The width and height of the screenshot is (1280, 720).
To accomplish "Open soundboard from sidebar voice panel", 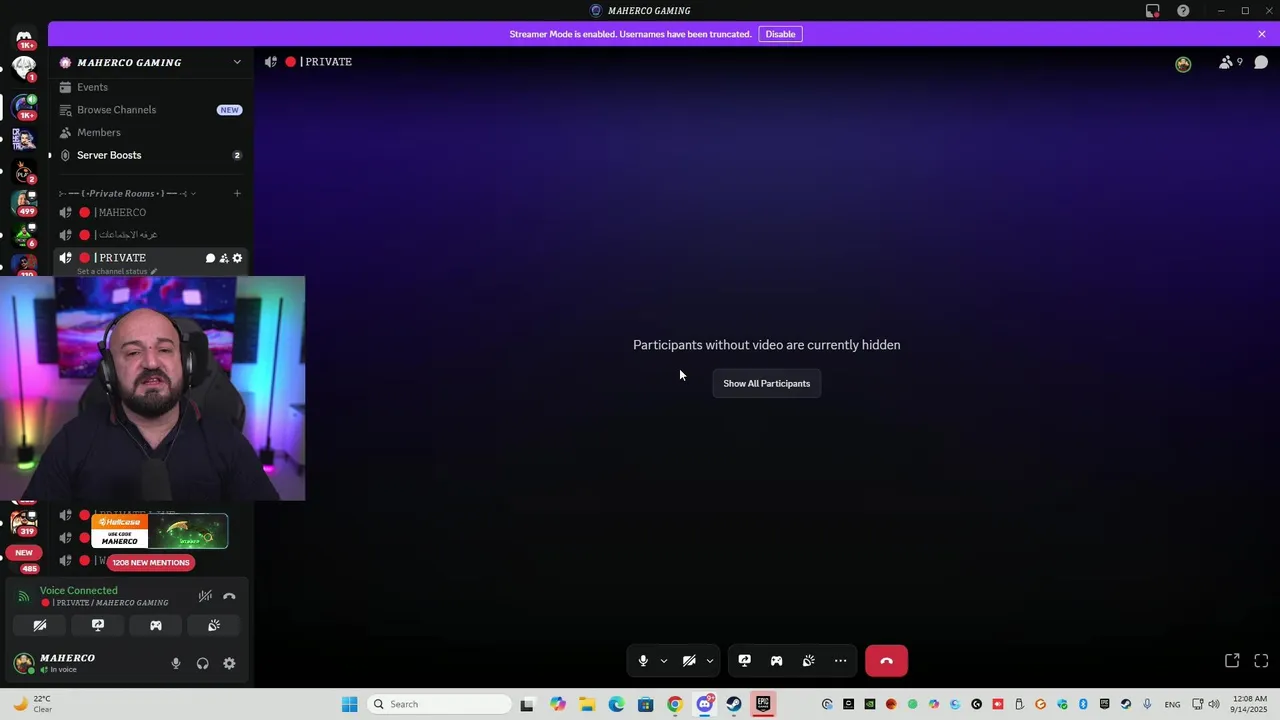I will point(214,625).
